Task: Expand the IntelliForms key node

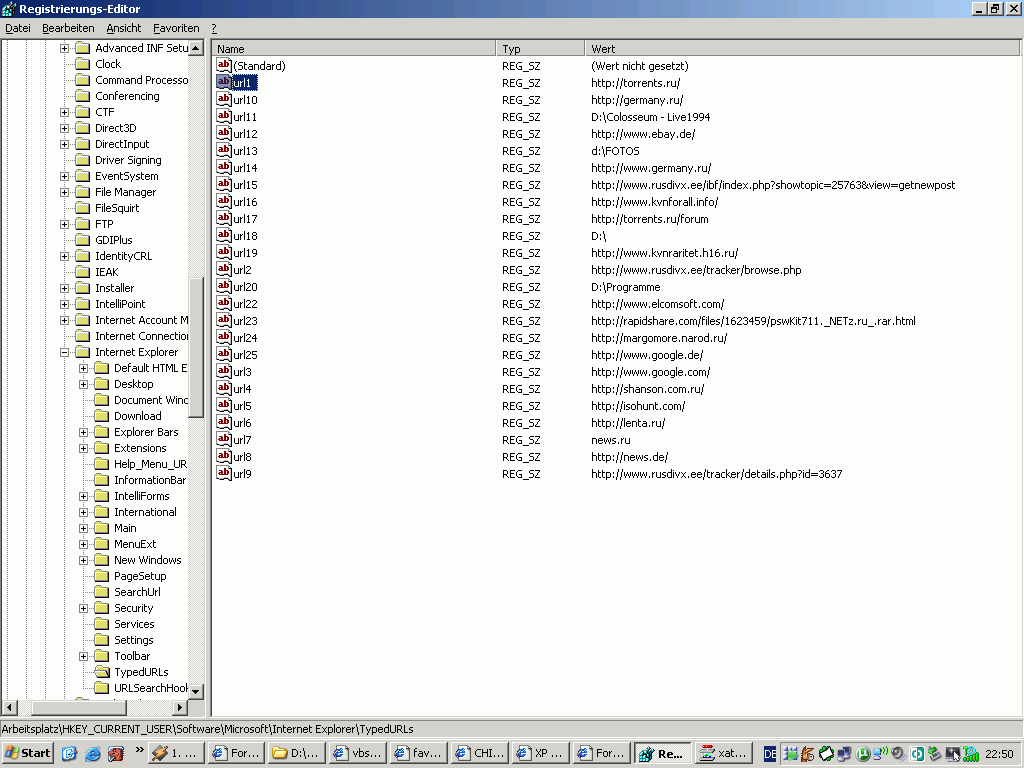Action: pos(84,496)
